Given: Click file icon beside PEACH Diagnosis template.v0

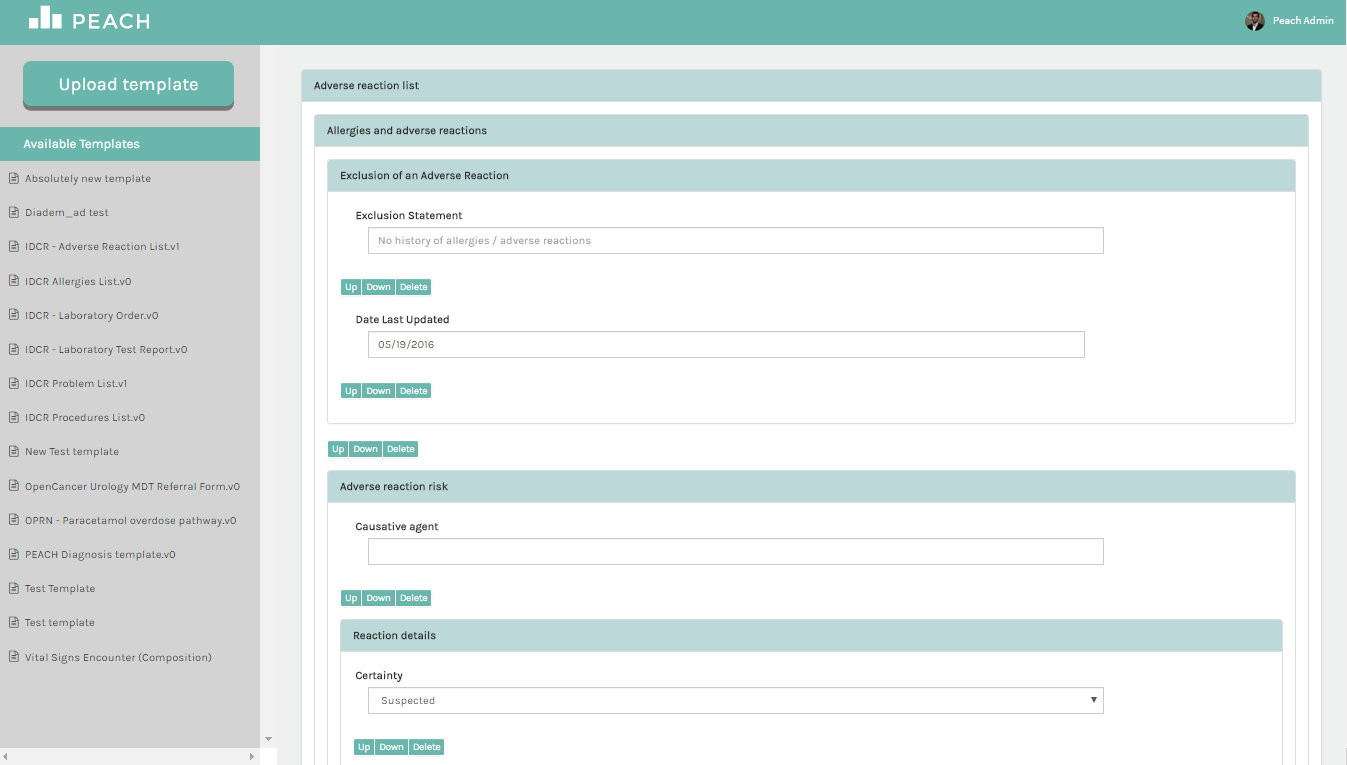Looking at the screenshot, I should click(x=14, y=555).
